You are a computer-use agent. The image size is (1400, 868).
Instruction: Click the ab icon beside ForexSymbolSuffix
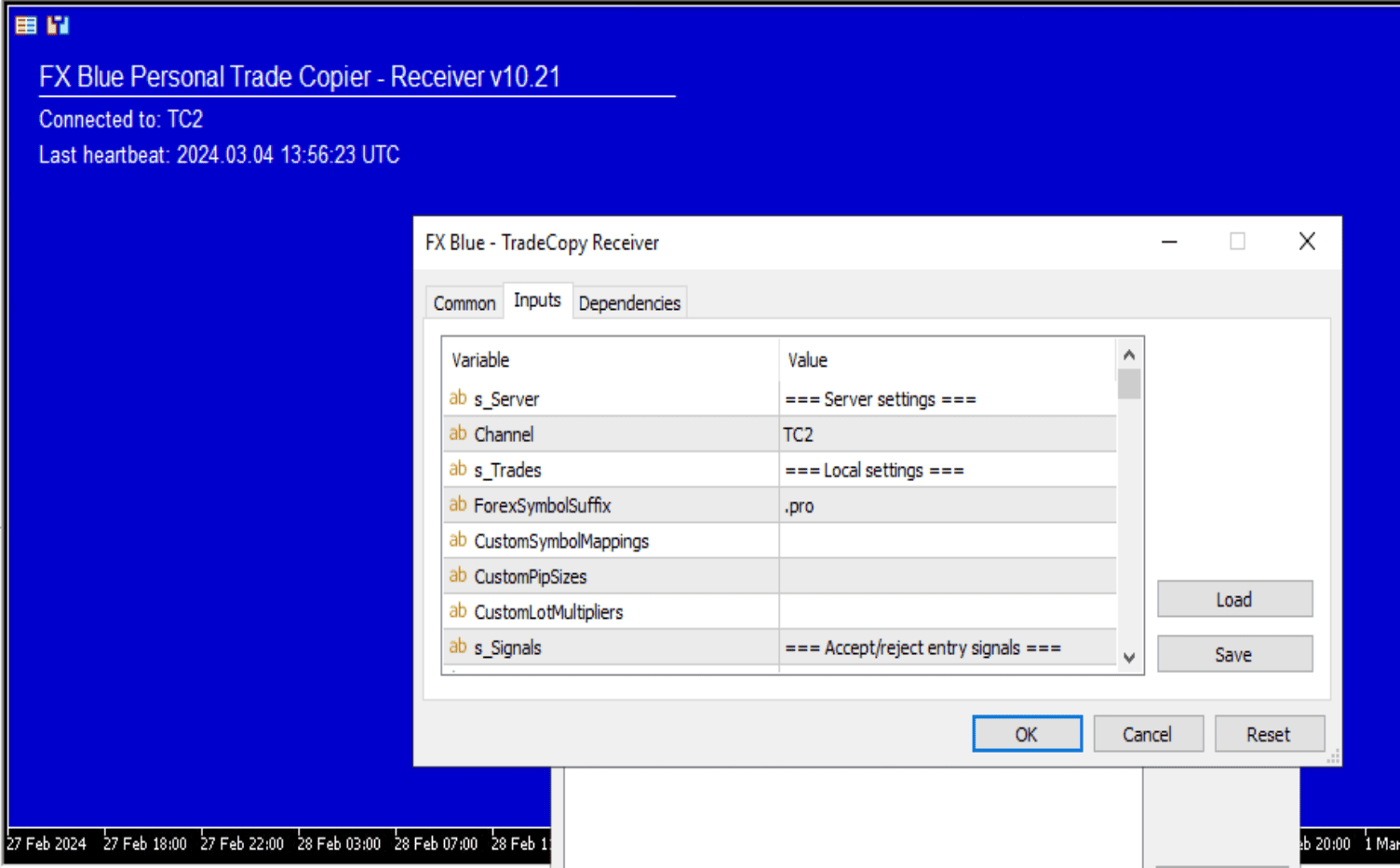pos(458,504)
